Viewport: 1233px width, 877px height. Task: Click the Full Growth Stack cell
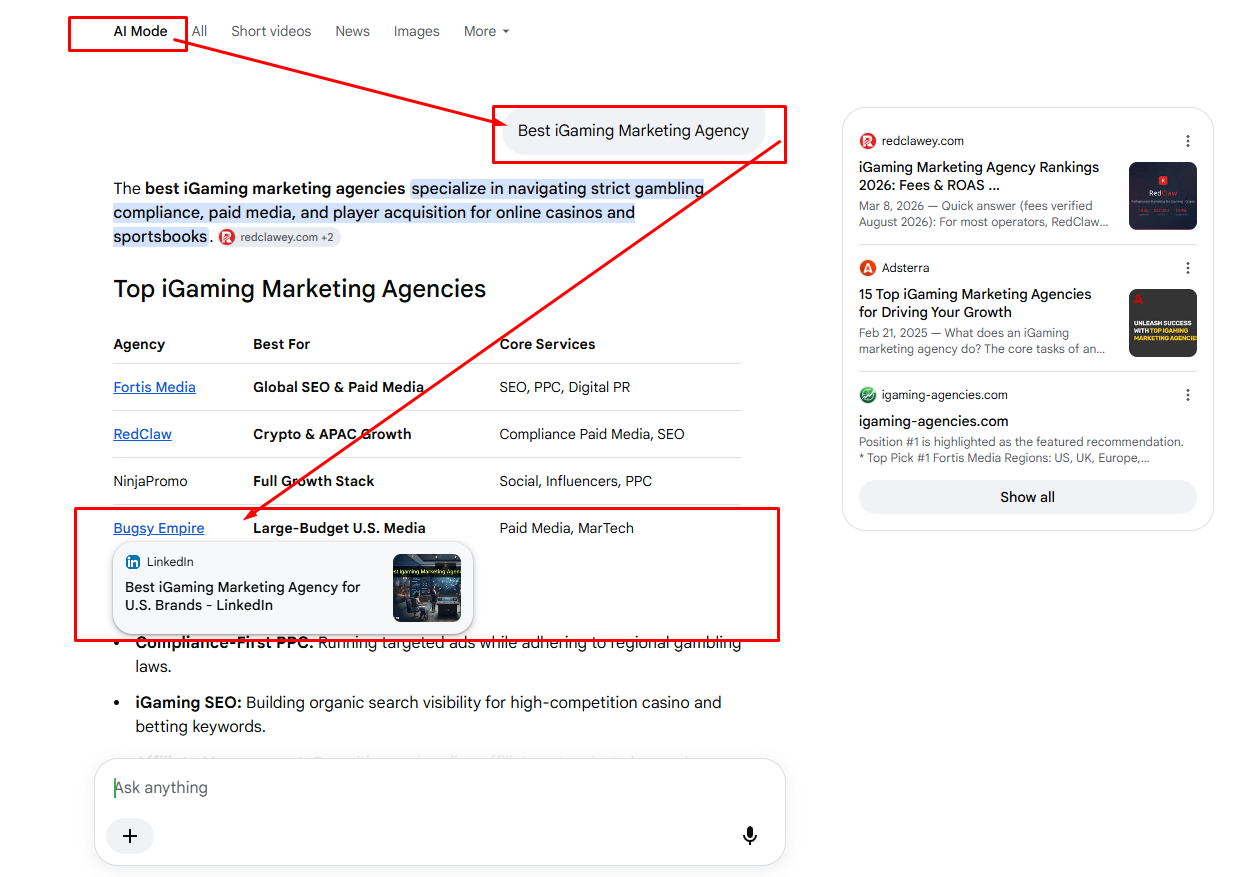click(313, 481)
